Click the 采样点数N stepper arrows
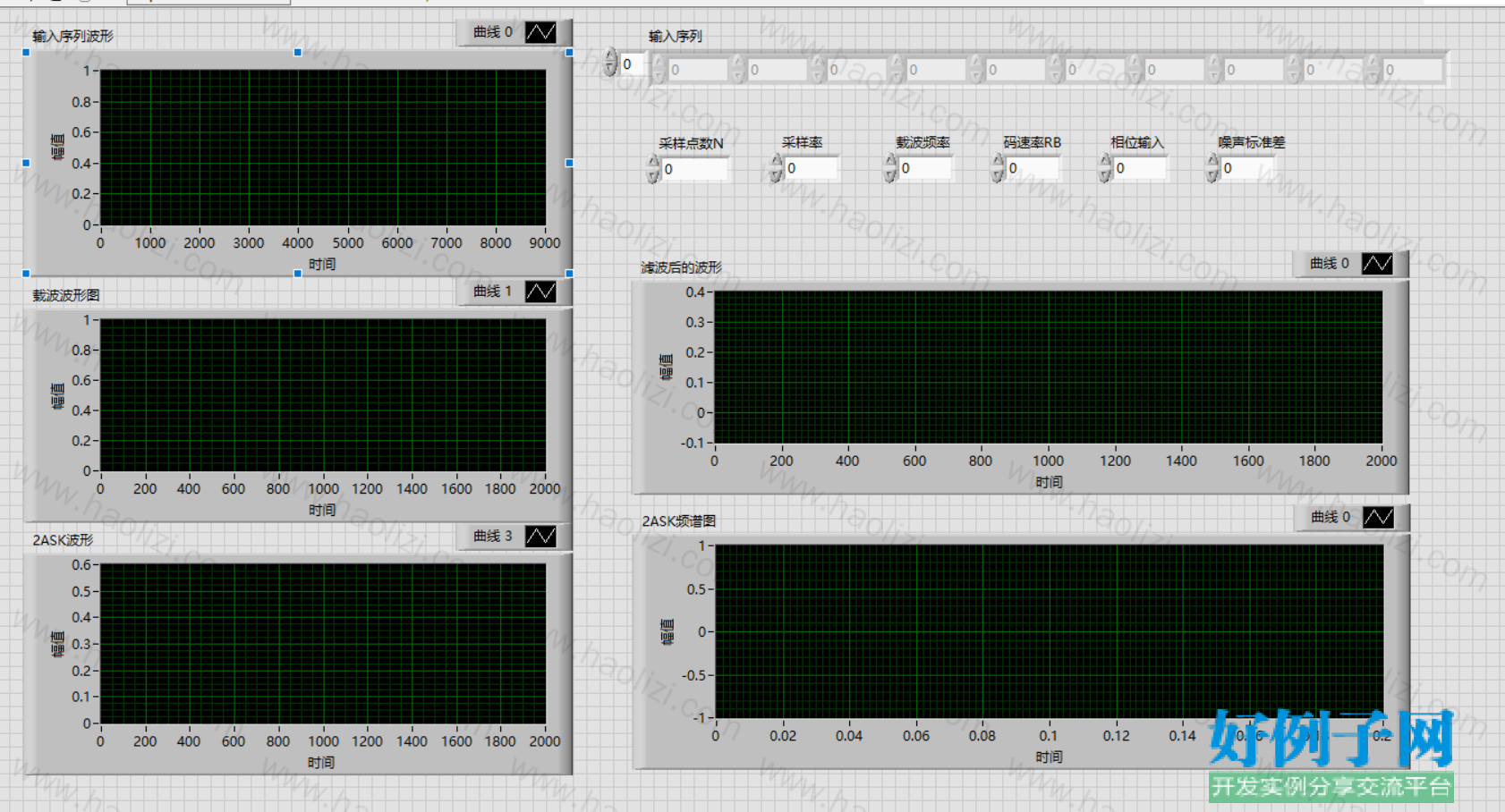Image resolution: width=1505 pixels, height=812 pixels. [653, 169]
